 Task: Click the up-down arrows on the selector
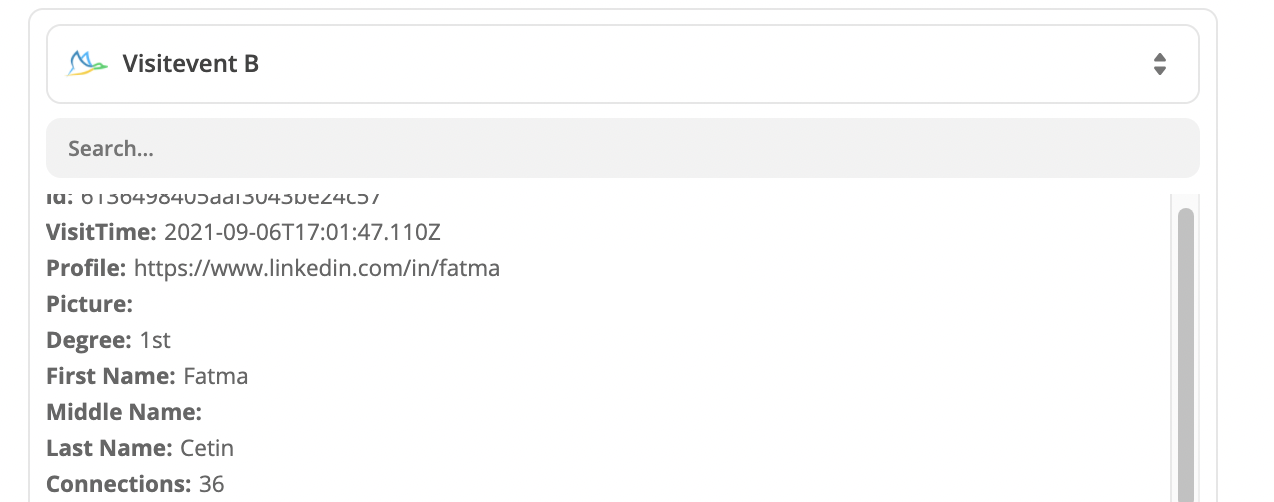(x=1159, y=64)
